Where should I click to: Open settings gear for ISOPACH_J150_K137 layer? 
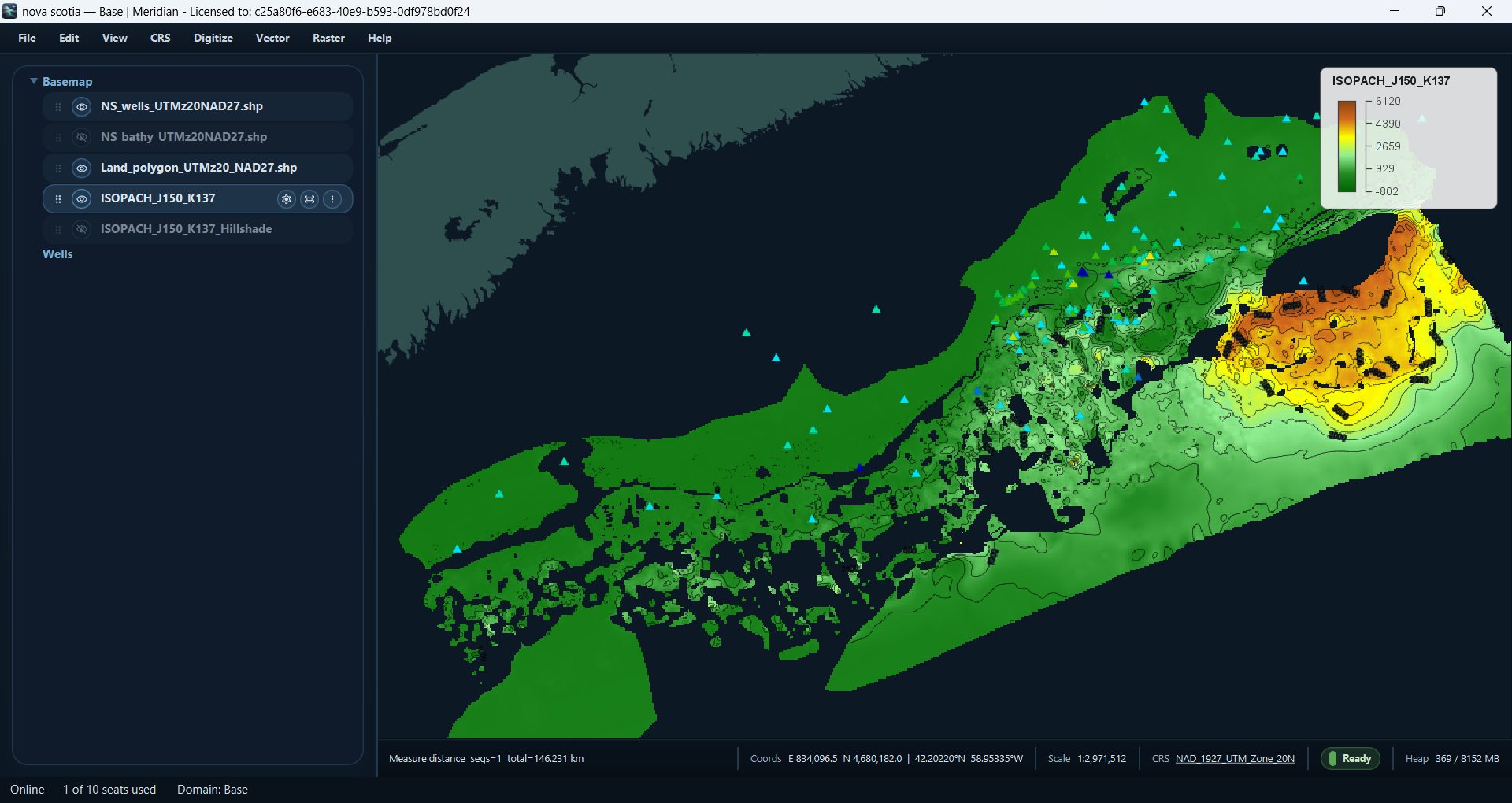(287, 199)
